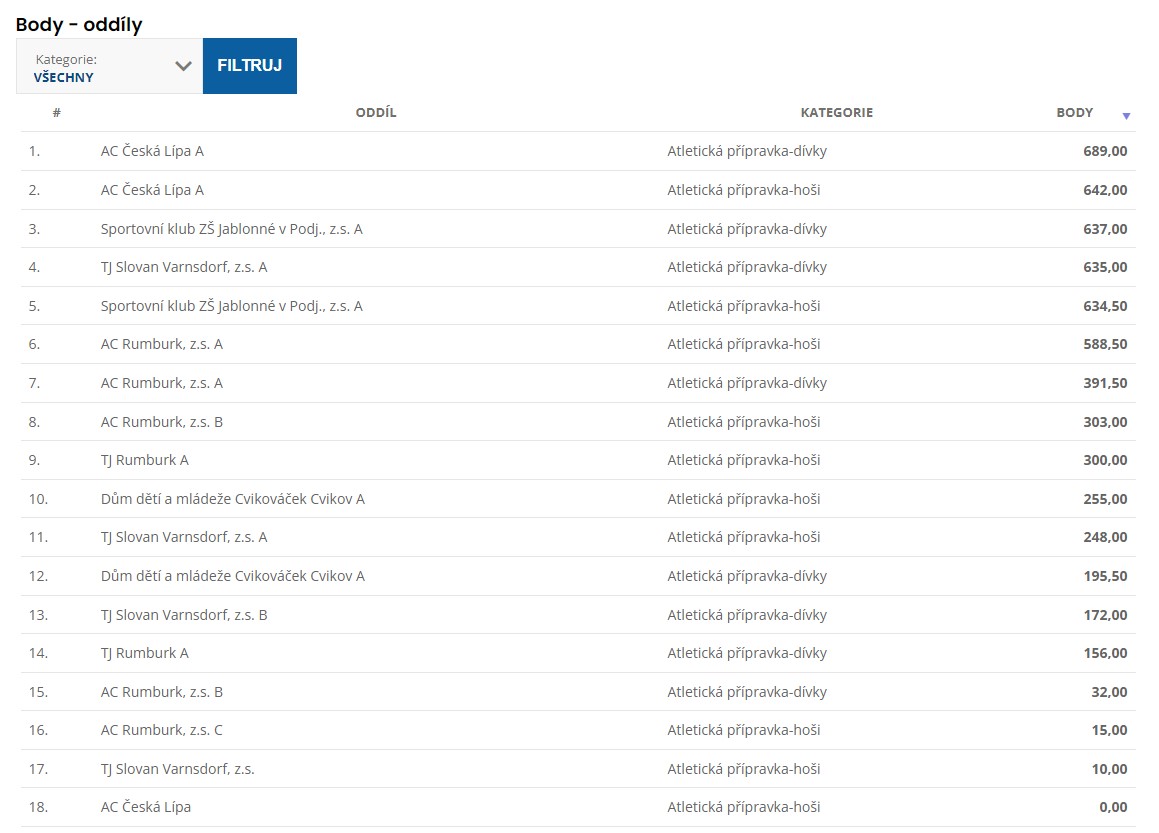Image resolution: width=1159 pixels, height=833 pixels.
Task: Select TJ Slovan Varnsdorf, z.s. B row
Action: (184, 615)
